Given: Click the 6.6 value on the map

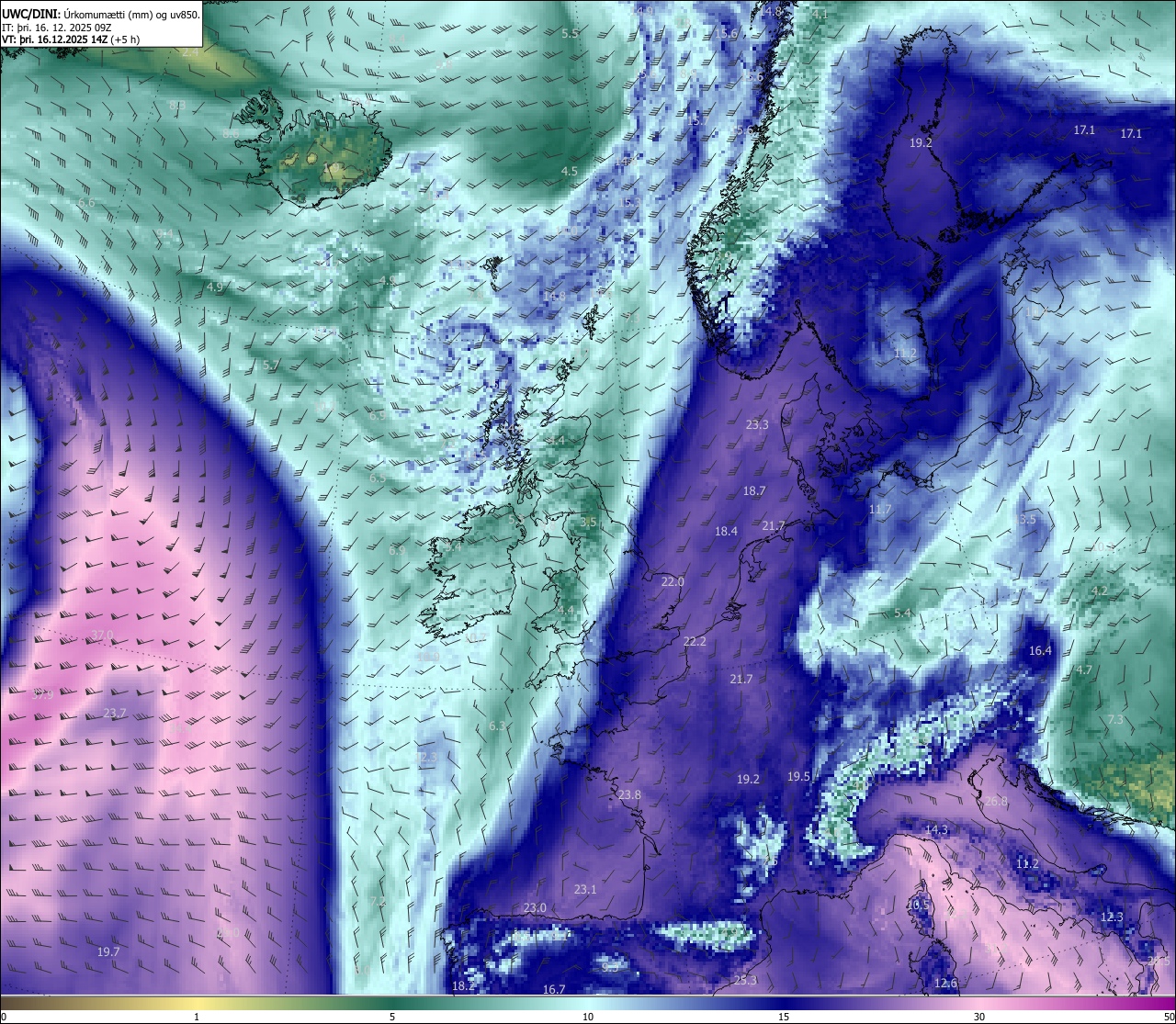Looking at the screenshot, I should click(x=86, y=201).
